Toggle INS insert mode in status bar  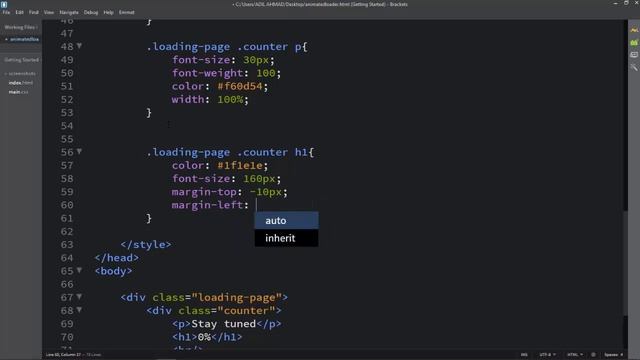[524, 355]
